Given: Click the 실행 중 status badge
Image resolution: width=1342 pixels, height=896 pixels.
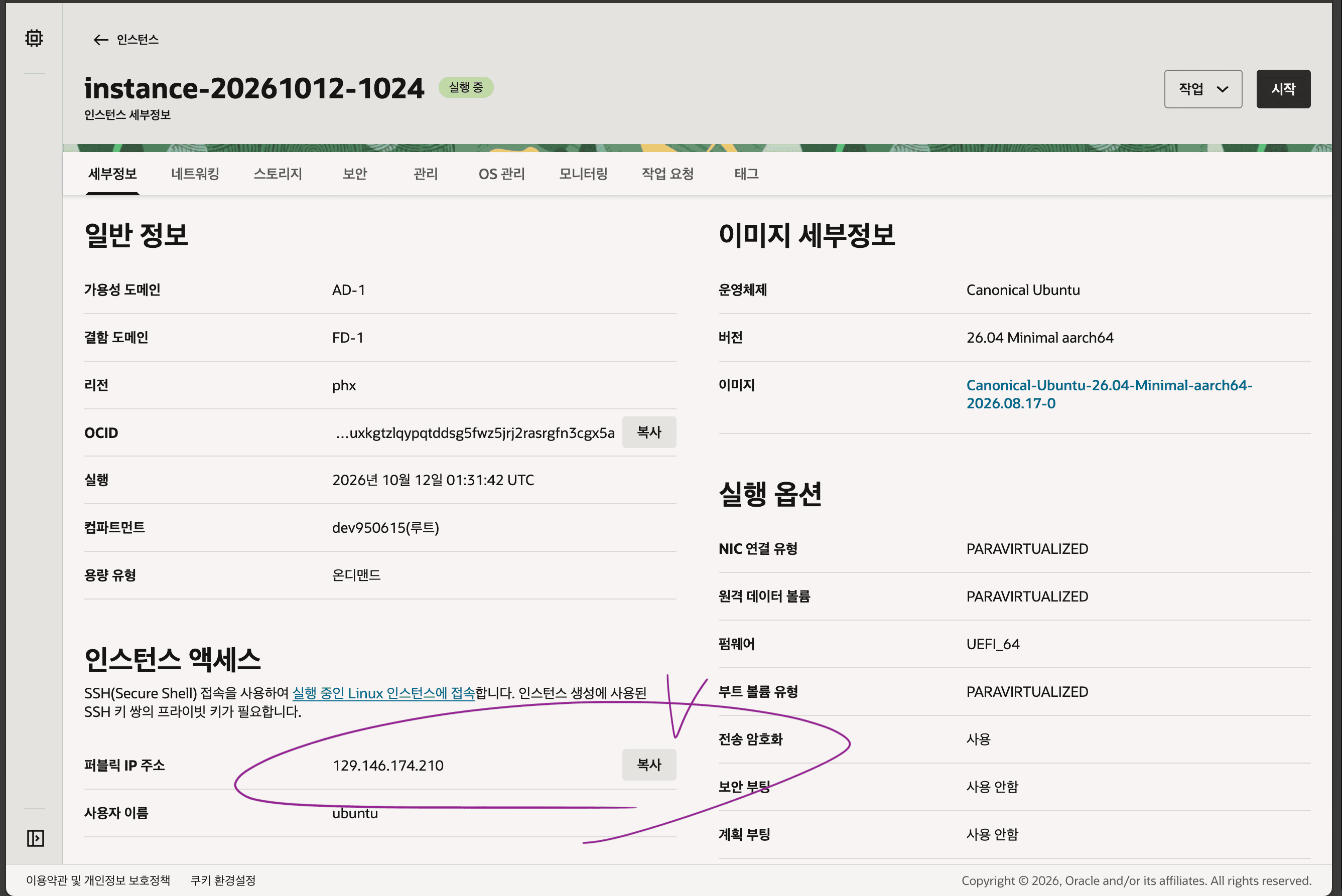Looking at the screenshot, I should point(466,87).
